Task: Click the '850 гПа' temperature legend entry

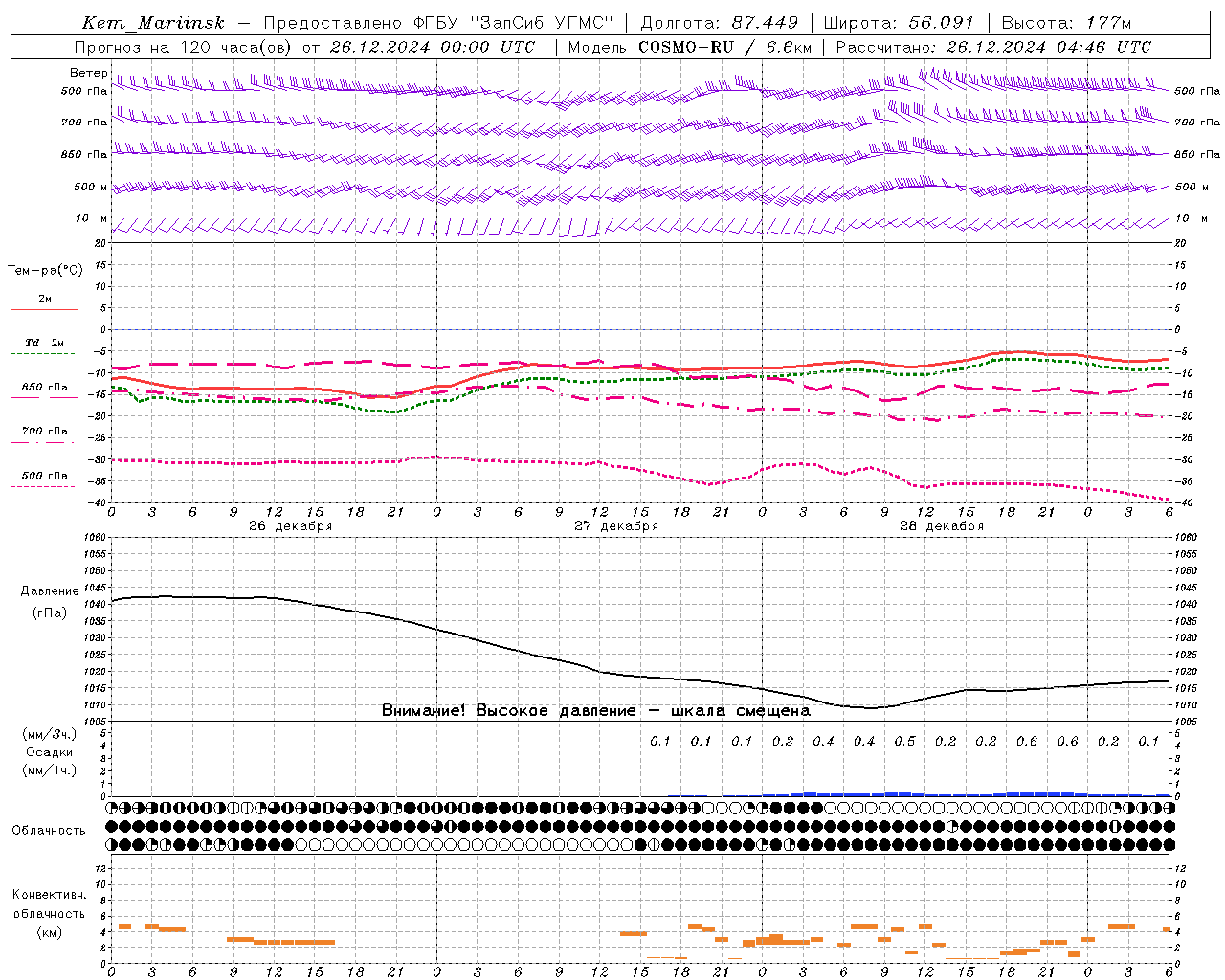Action: 45,388
